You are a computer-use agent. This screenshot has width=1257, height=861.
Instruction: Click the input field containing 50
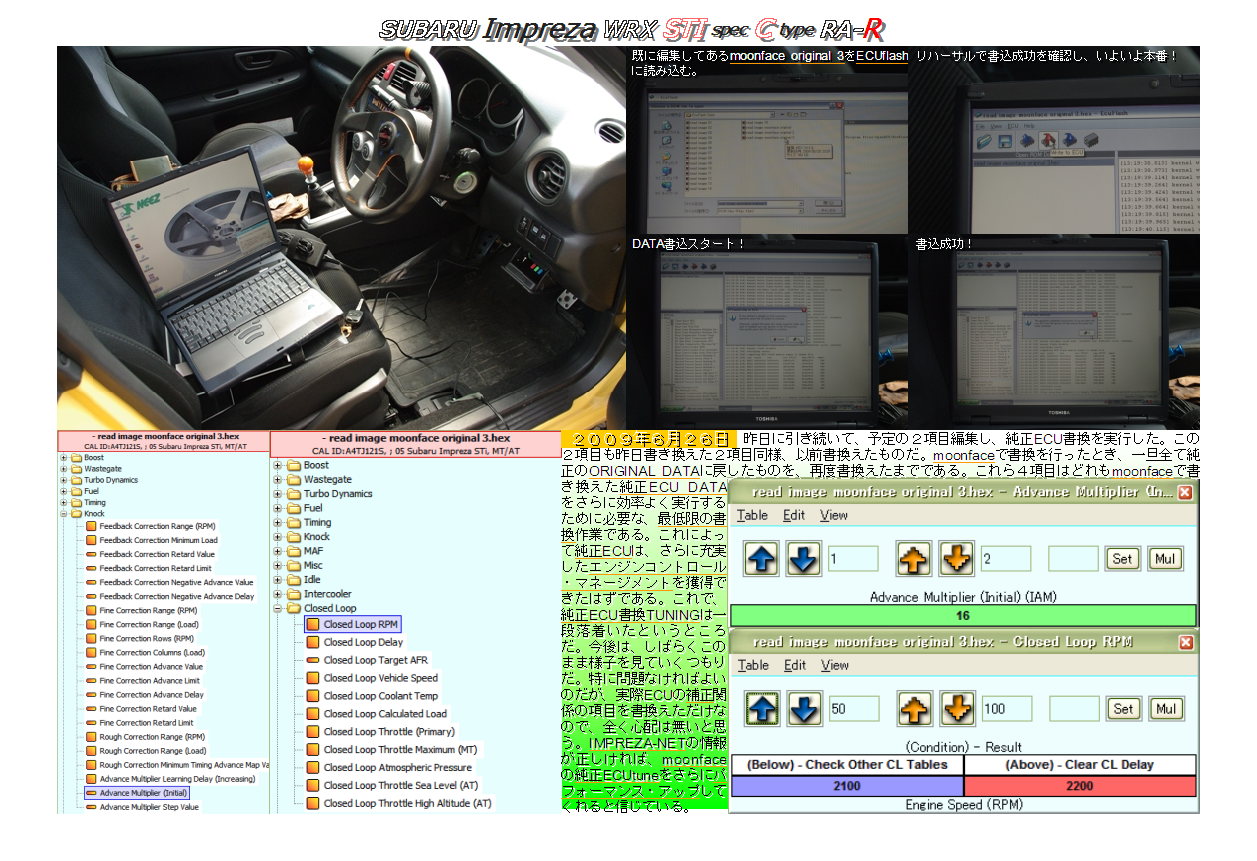pos(853,709)
